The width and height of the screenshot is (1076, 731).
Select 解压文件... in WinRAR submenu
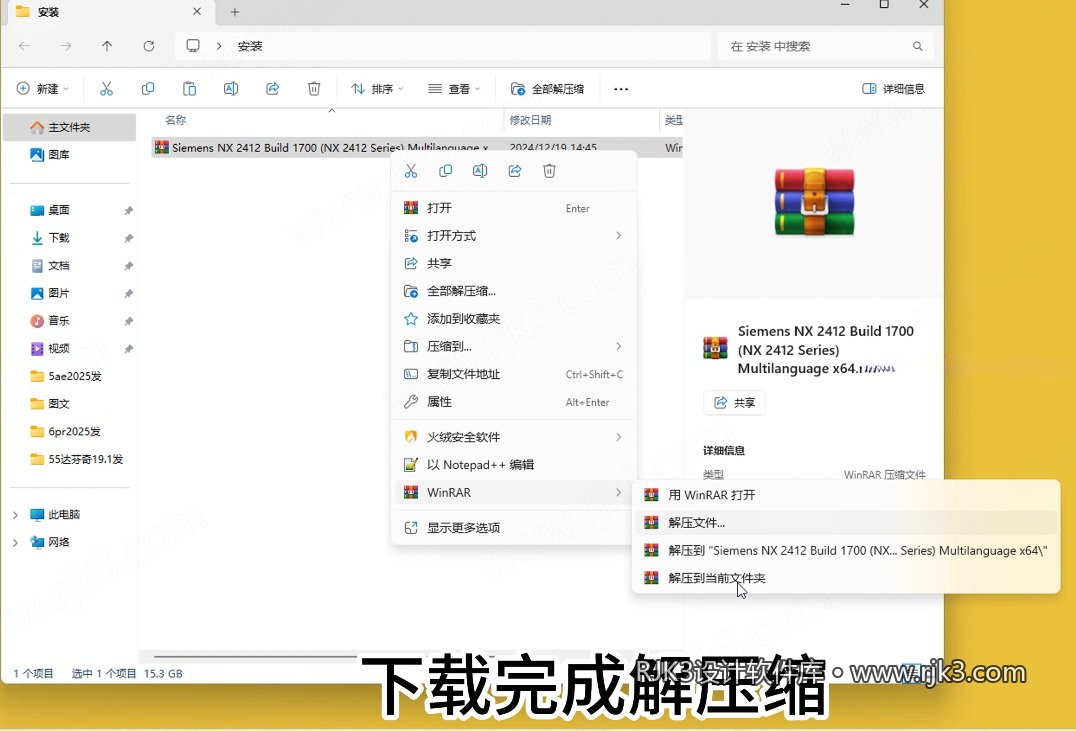846,522
